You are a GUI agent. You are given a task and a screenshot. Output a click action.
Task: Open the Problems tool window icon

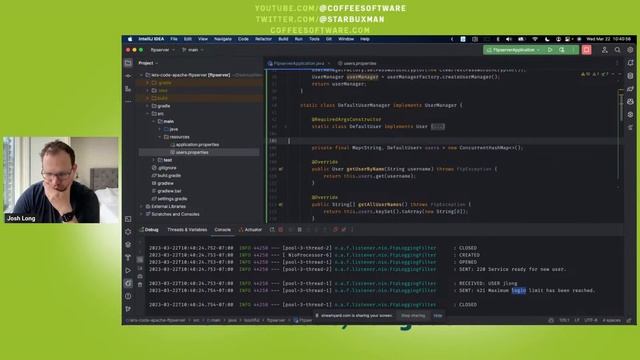(x=128, y=296)
